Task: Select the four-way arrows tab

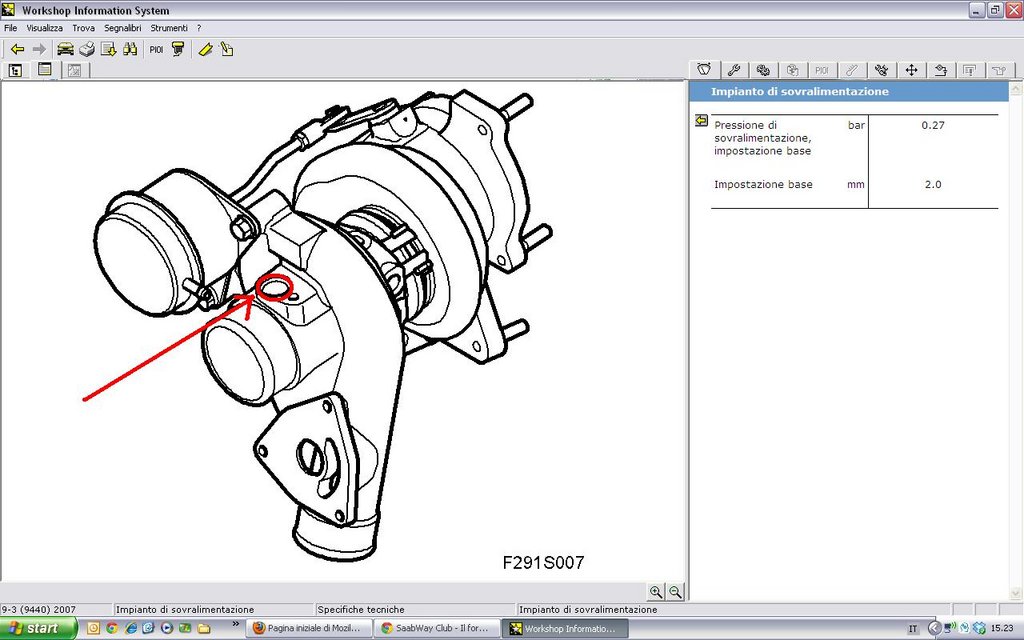Action: (x=911, y=70)
